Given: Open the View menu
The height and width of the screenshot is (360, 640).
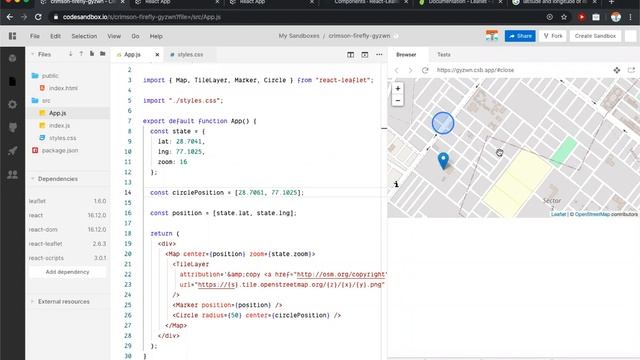Looking at the screenshot, I should (x=114, y=36).
